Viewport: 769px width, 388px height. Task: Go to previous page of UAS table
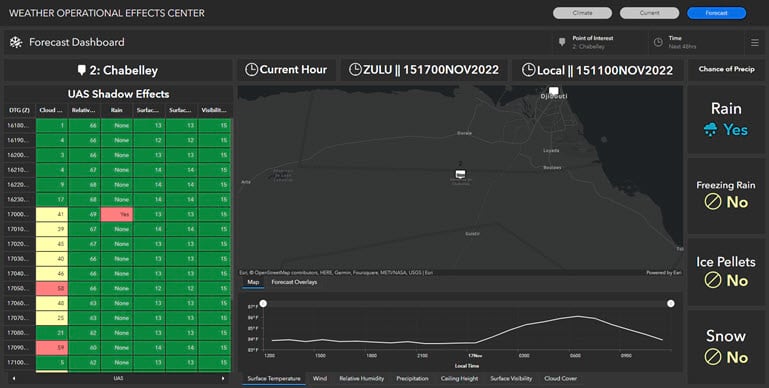coord(14,378)
